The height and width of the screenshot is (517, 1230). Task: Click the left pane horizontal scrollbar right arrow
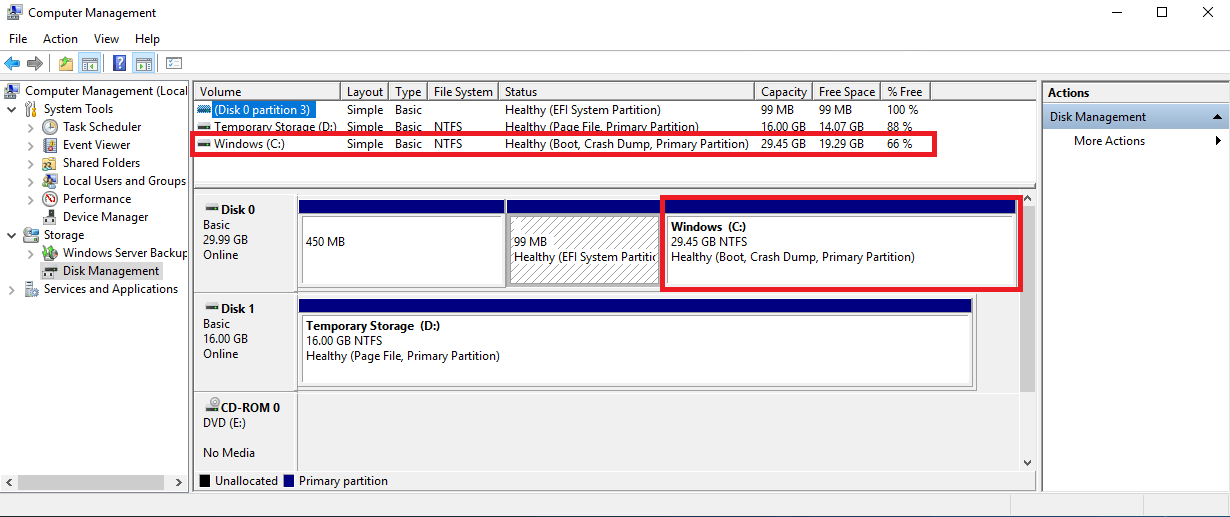pos(181,483)
